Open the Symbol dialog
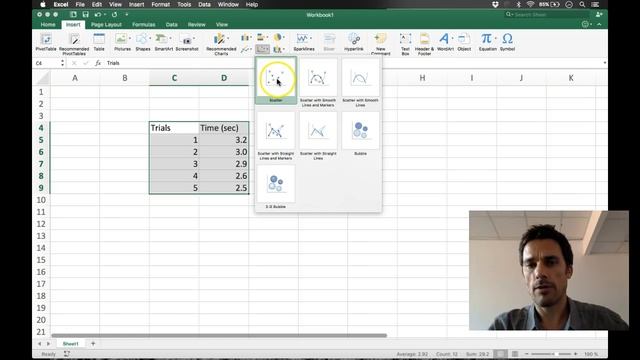 tap(507, 42)
